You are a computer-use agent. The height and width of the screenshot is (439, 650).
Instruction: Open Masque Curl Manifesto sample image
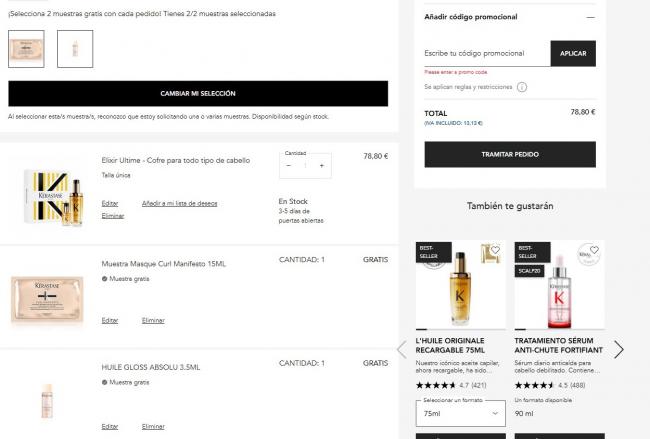tap(47, 299)
